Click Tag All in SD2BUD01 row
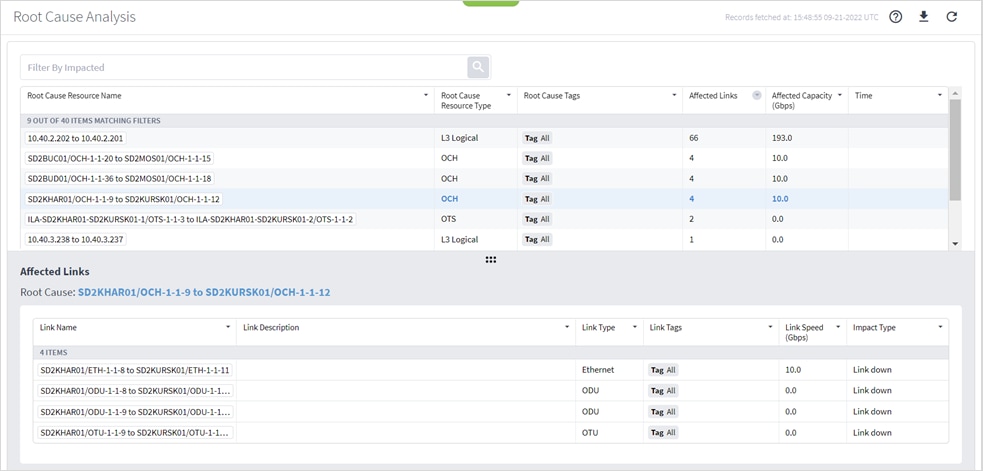The height and width of the screenshot is (471, 983). (537, 179)
